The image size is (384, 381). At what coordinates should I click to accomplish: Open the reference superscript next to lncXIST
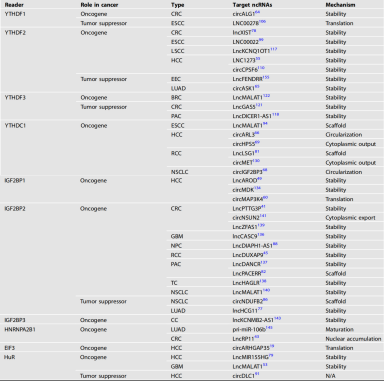[254, 31]
